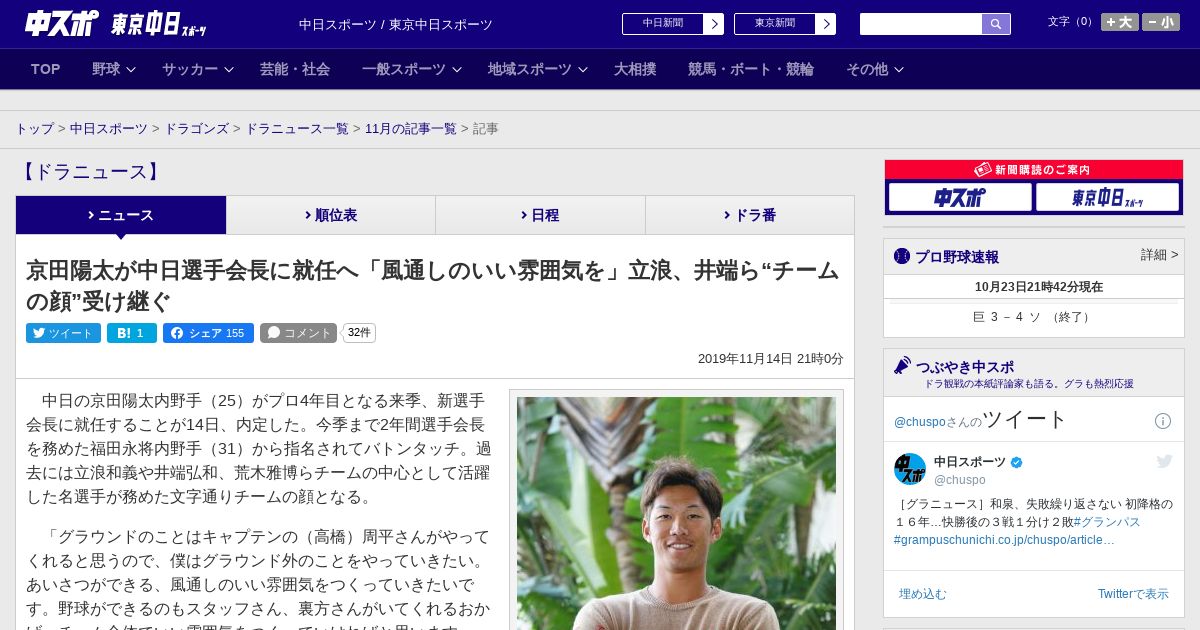Screen dimensions: 1200x630
Task: Open the 芸能・社会 menu item
Action: point(295,69)
